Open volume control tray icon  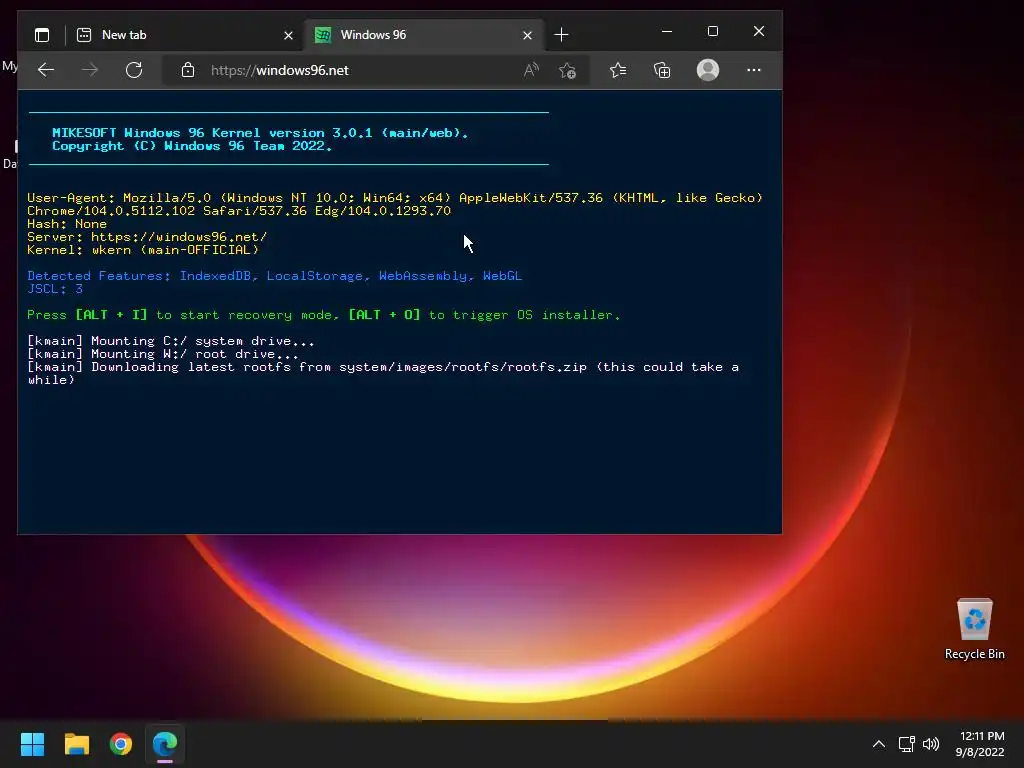pos(931,744)
